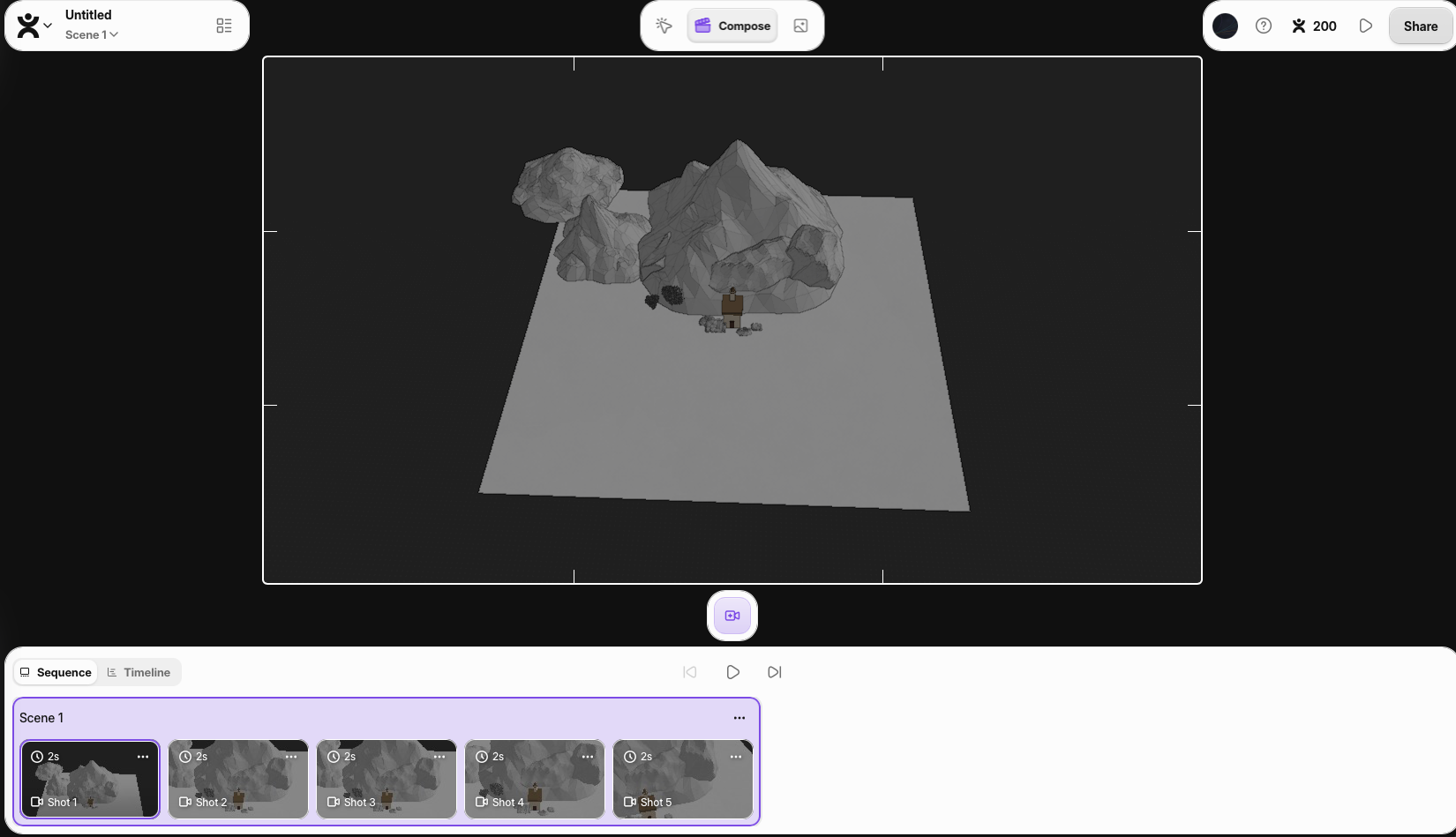Click the sparkle cursor tool icon
1456x837 pixels.
(x=664, y=26)
